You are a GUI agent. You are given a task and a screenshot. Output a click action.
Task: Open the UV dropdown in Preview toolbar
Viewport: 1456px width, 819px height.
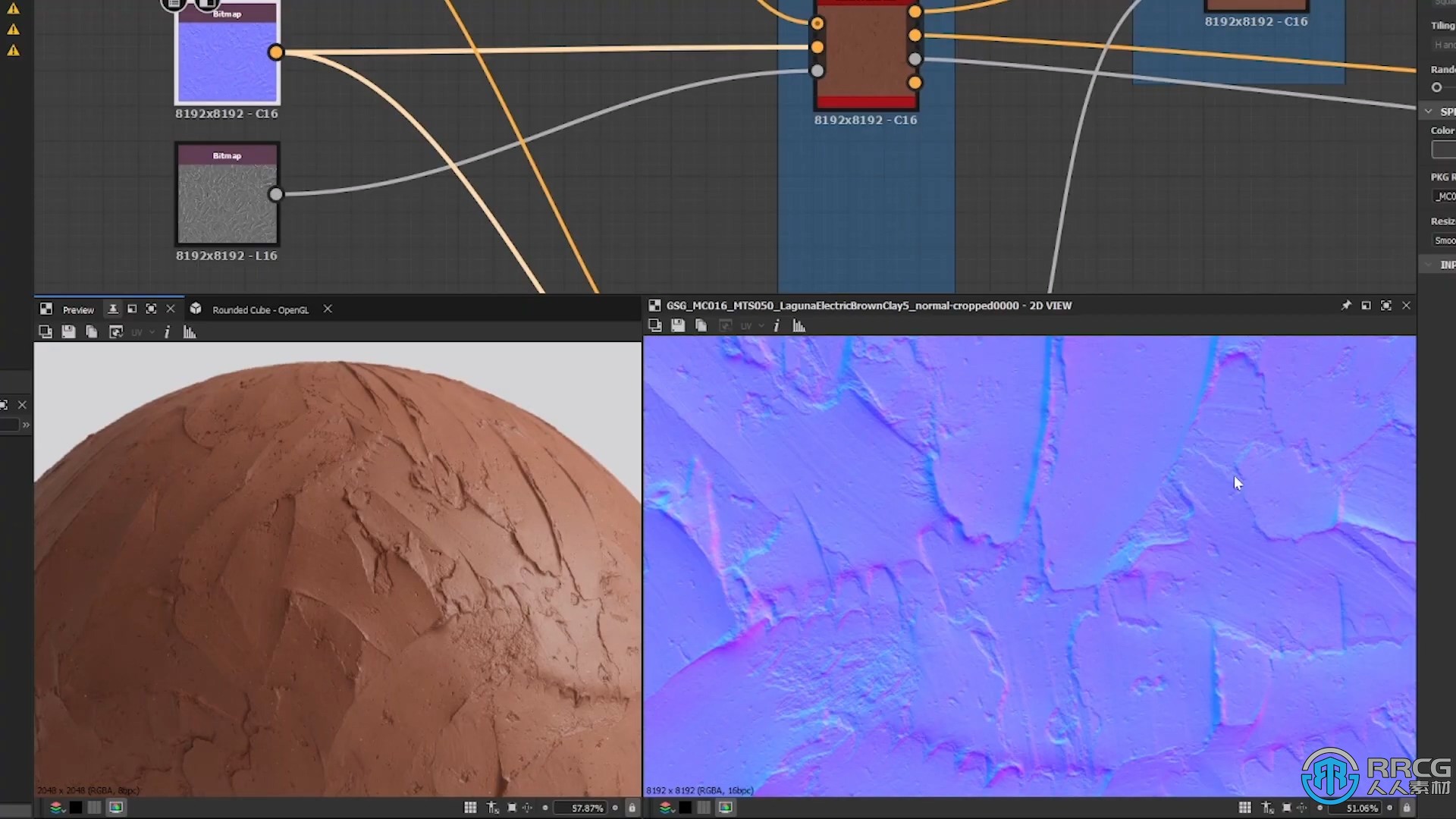142,332
